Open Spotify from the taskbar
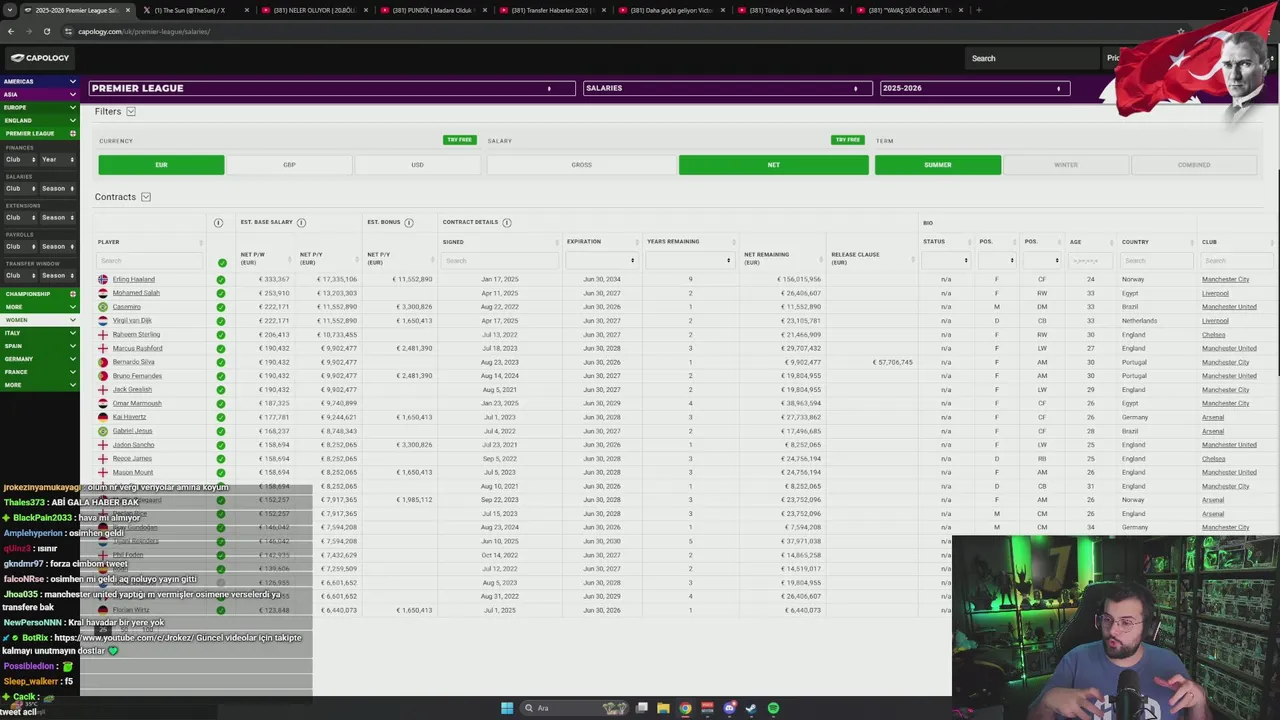 pos(773,708)
